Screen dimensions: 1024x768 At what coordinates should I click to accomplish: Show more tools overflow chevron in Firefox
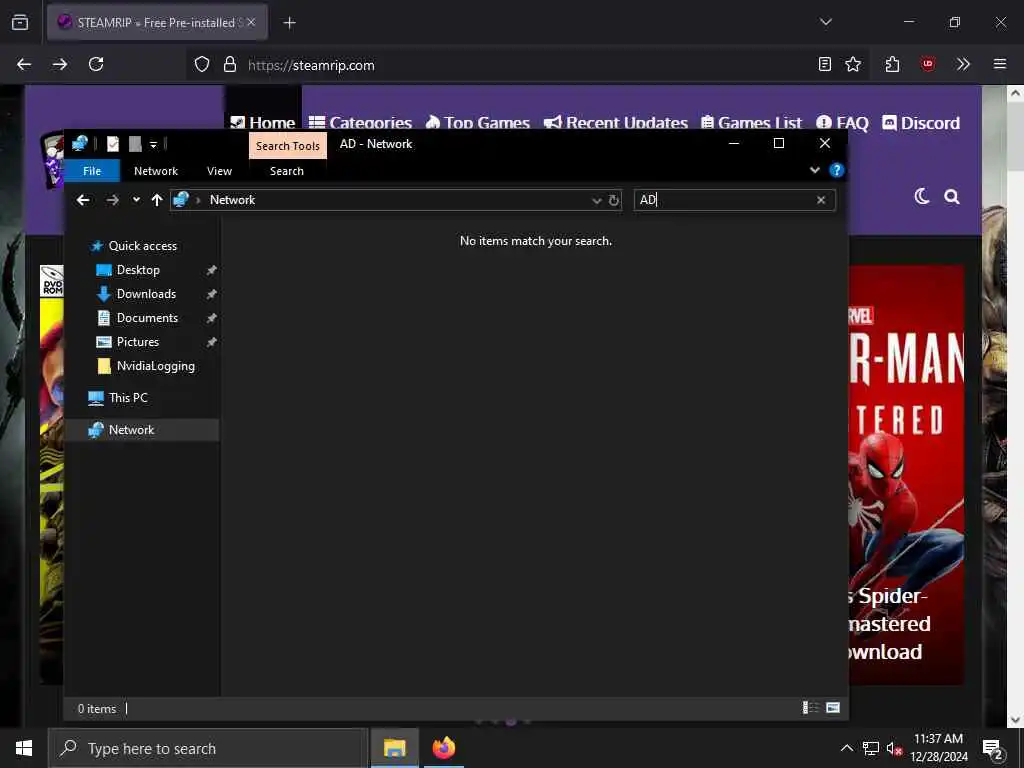point(963,64)
